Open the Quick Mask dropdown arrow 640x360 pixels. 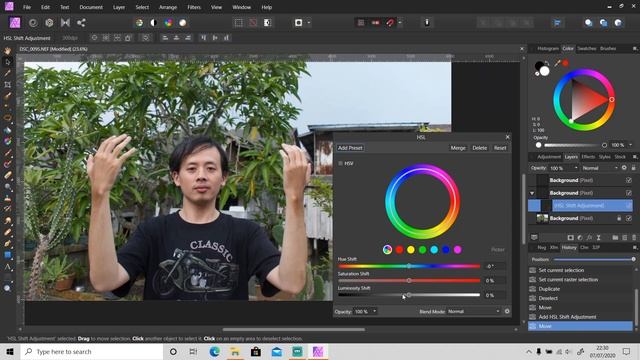[x=309, y=23]
